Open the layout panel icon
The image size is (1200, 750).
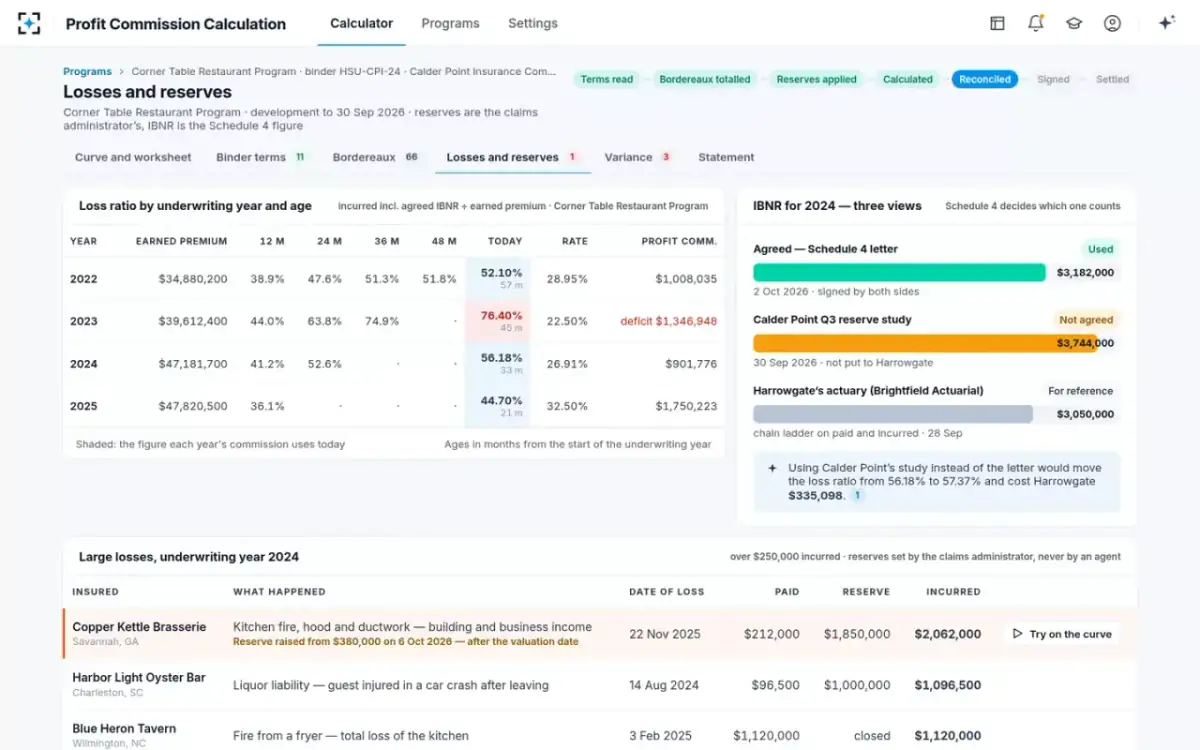[x=997, y=23]
